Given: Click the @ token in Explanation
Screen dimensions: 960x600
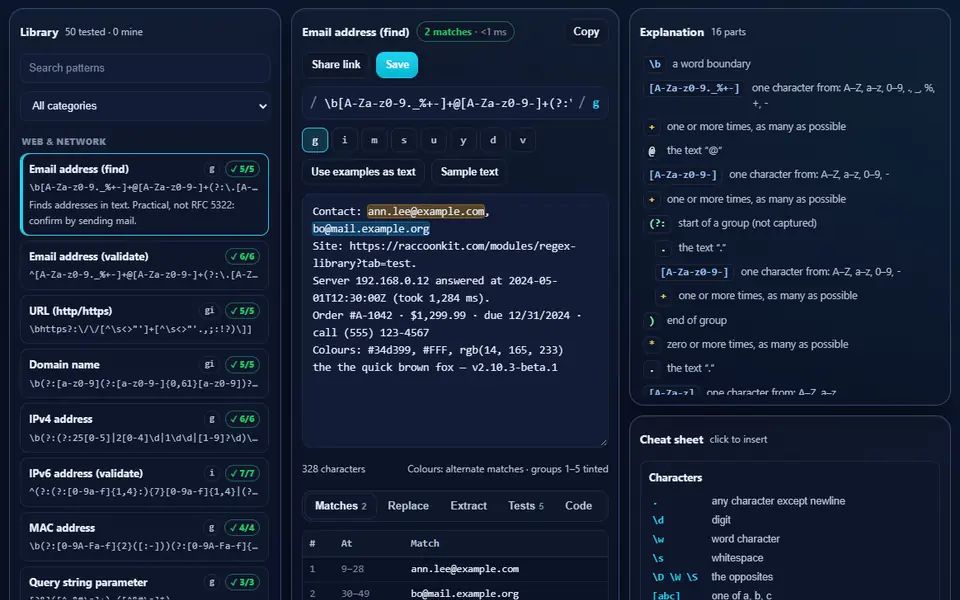Looking at the screenshot, I should click(651, 151).
